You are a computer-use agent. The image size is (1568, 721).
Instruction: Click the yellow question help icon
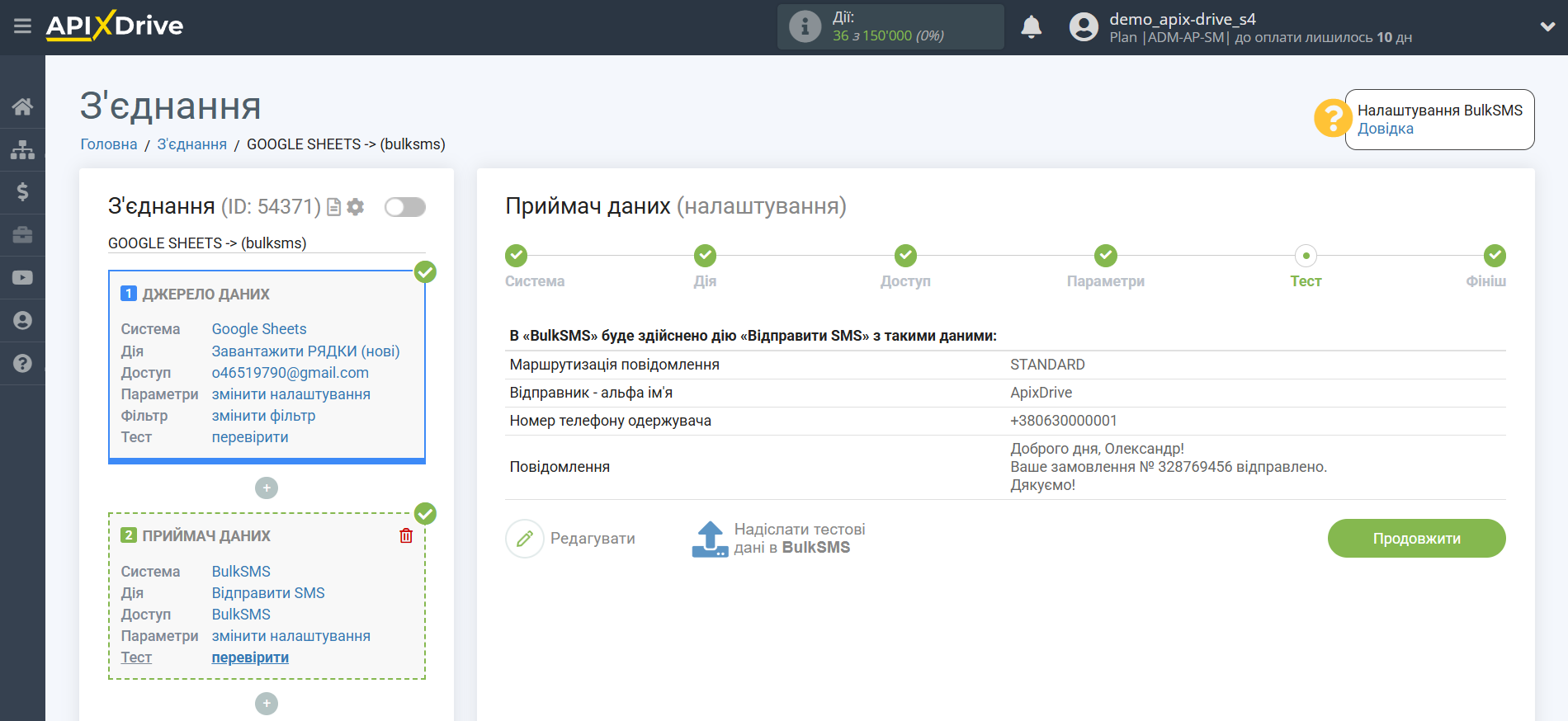click(1333, 118)
